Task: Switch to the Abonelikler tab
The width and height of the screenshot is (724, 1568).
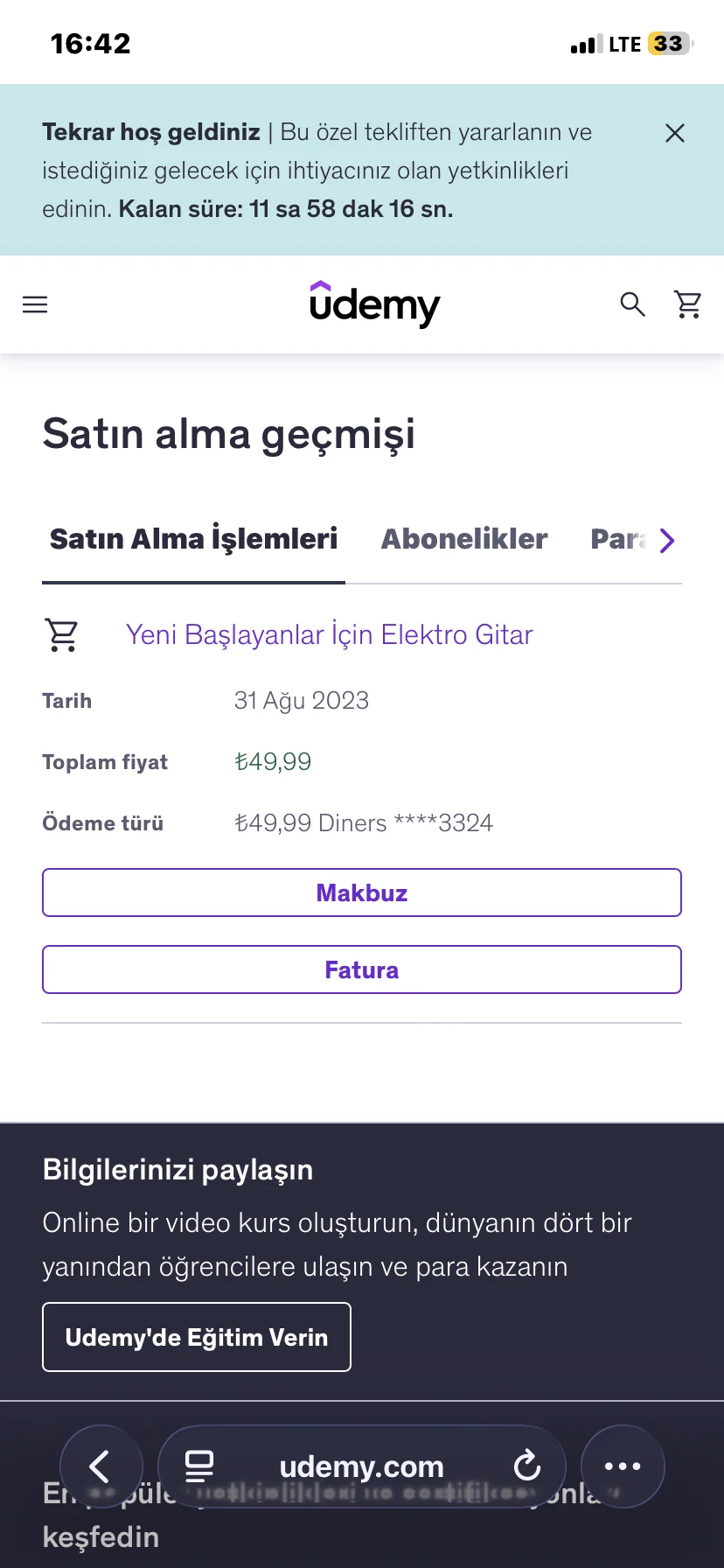Action: pos(464,539)
